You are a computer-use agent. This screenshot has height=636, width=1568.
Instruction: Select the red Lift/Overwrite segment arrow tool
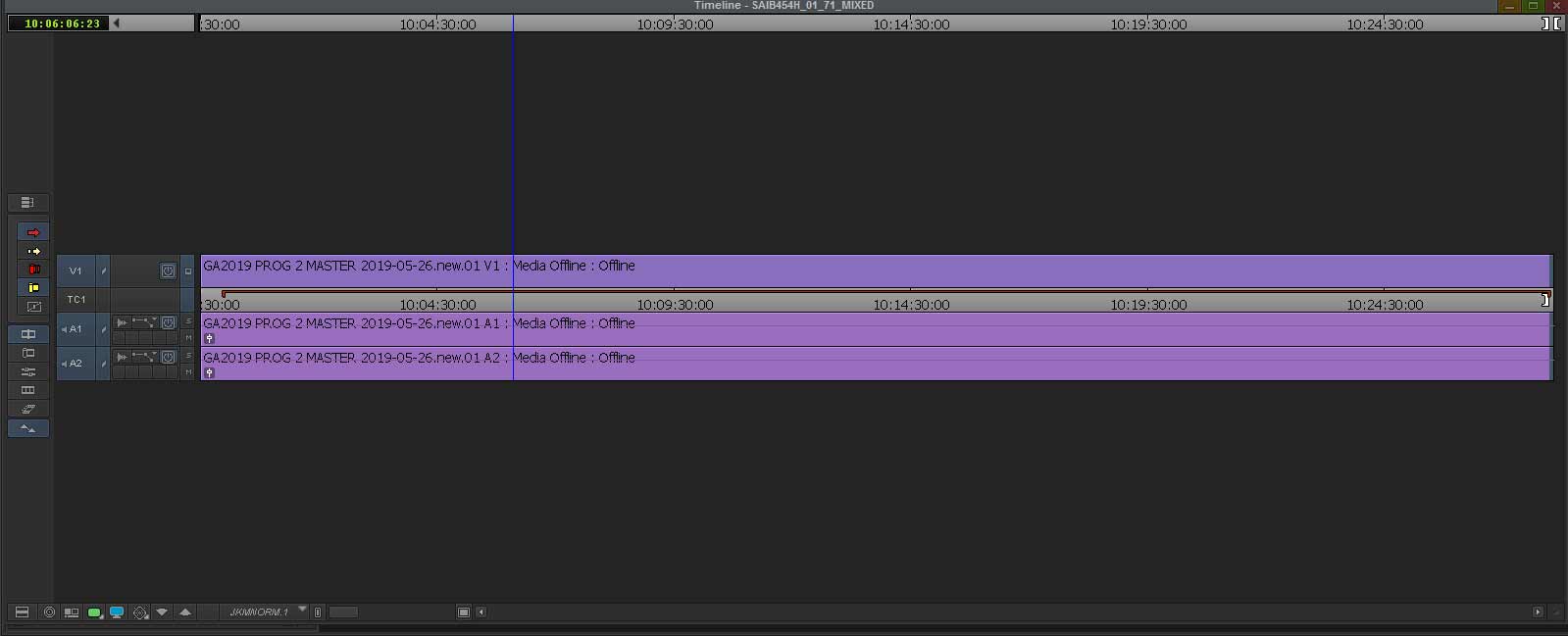click(33, 232)
